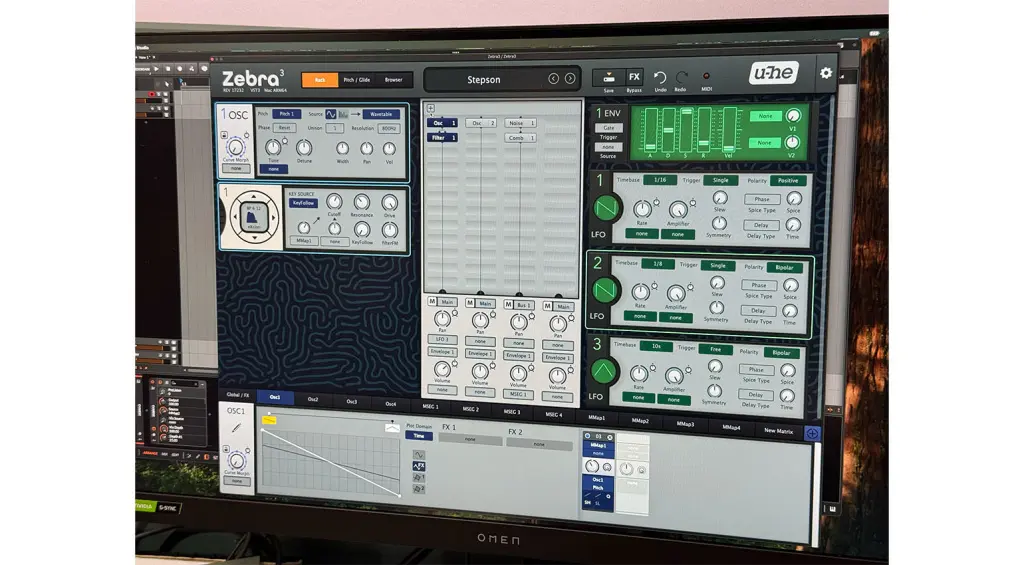Mute the Bus 1 mixer channel
Screen dimensions: 1024x565
click(x=508, y=304)
